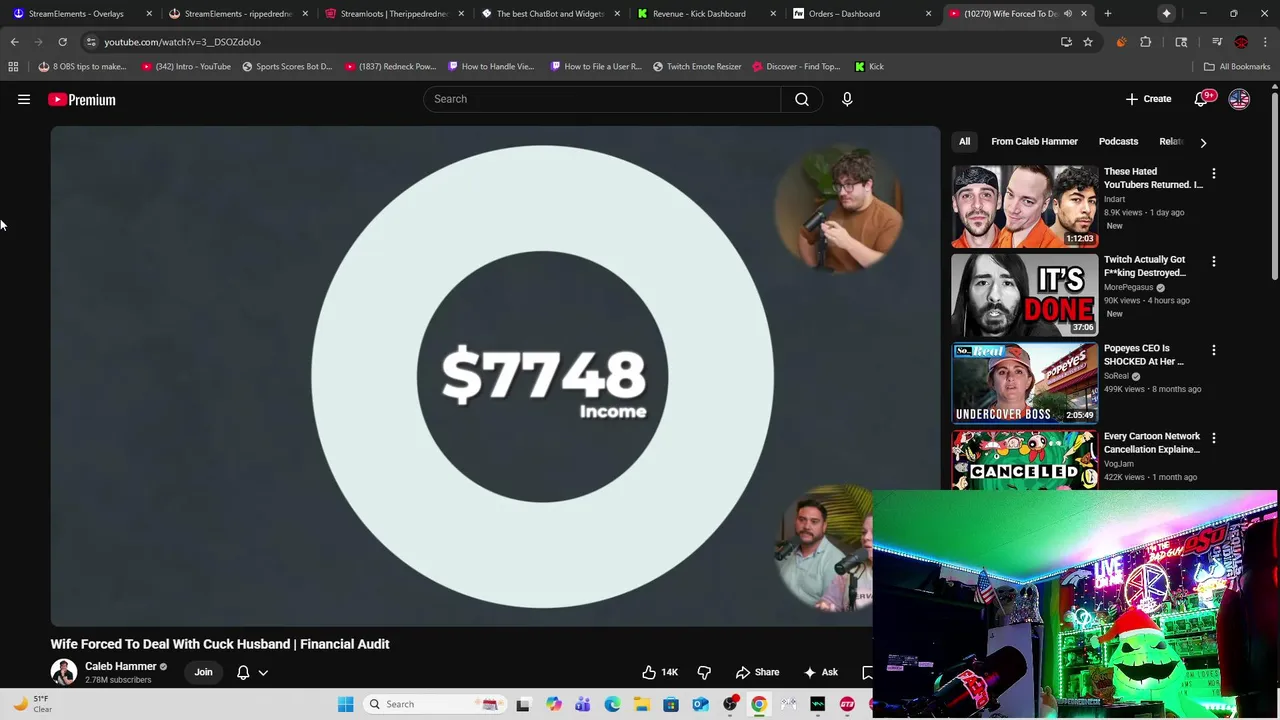Open options for Twitch Actually Got video
This screenshot has width=1280, height=720.
click(1214, 261)
